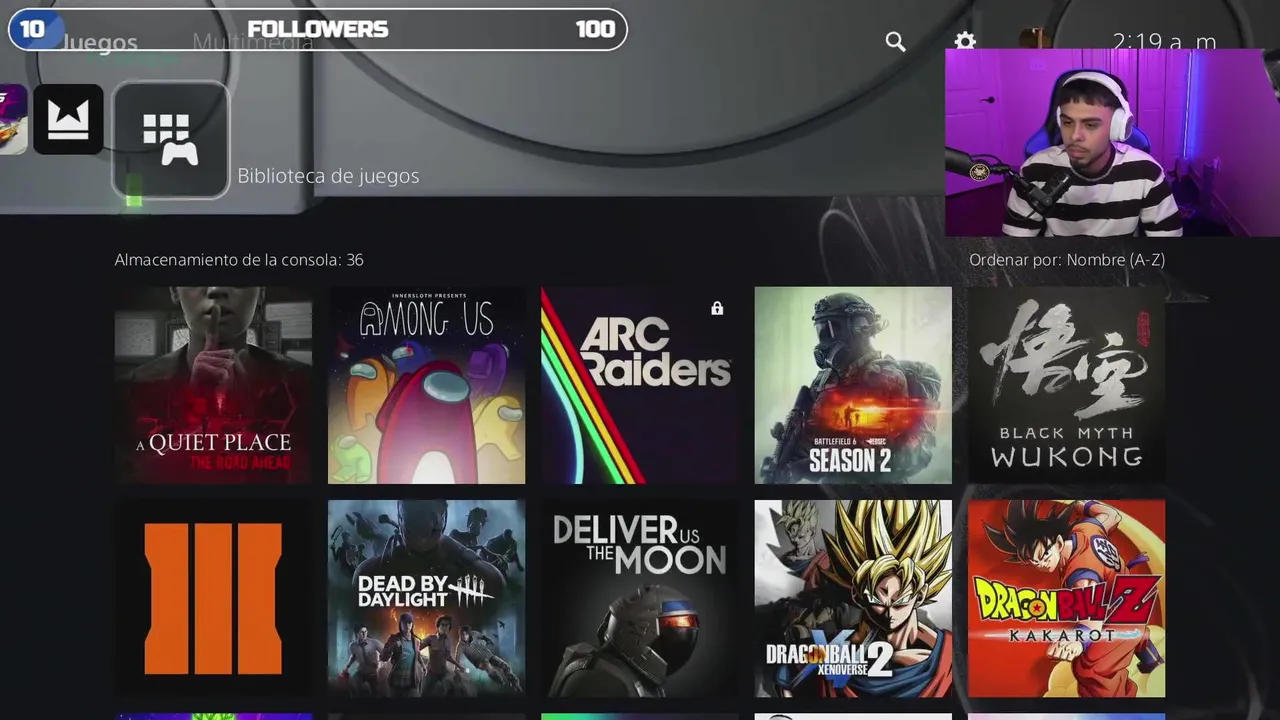1280x720 pixels.
Task: Open Deliver Us The Moon tile
Action: click(639, 598)
